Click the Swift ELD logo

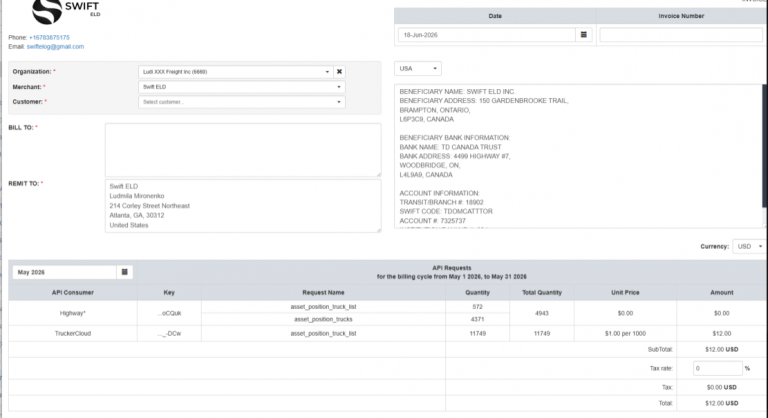(x=66, y=11)
